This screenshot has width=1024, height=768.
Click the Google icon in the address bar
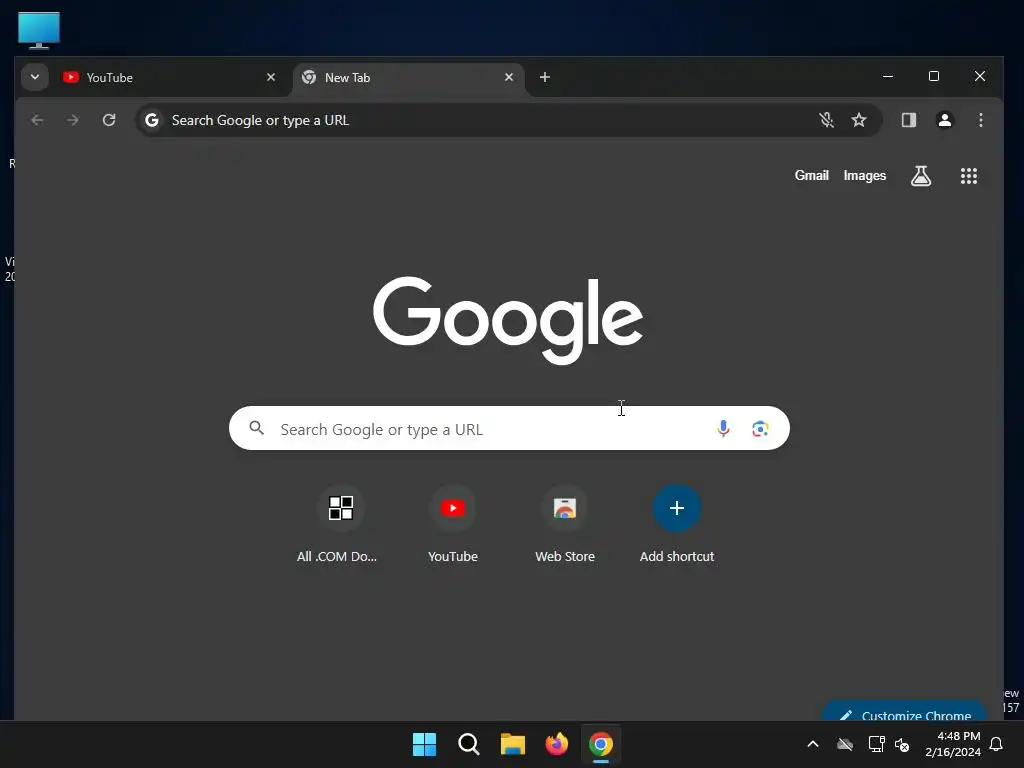(x=152, y=120)
